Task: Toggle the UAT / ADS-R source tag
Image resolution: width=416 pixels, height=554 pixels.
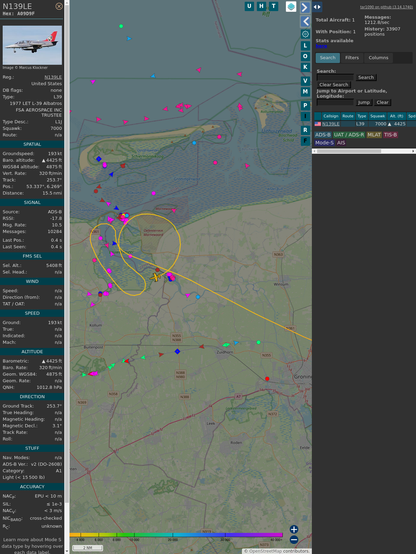Action: 349,135
